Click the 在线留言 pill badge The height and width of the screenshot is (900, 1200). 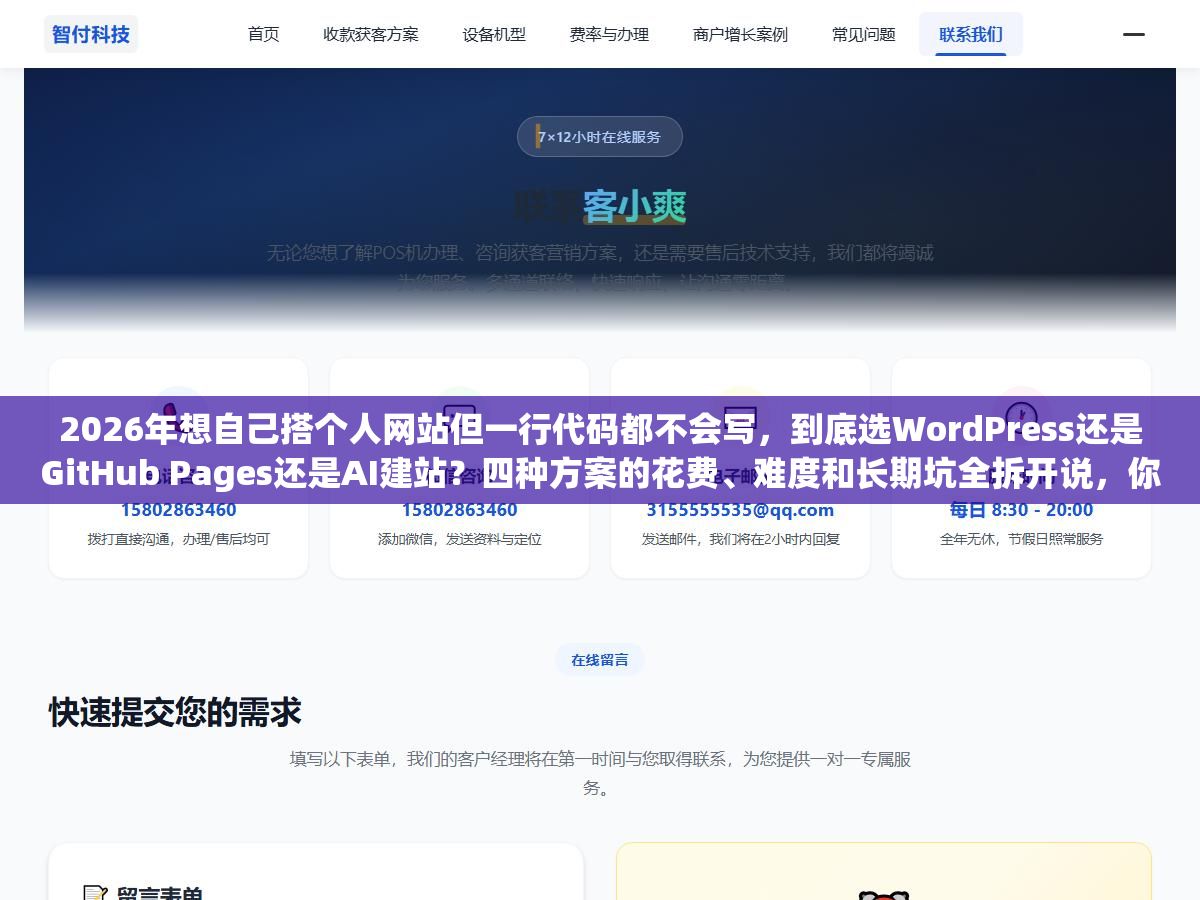point(600,660)
